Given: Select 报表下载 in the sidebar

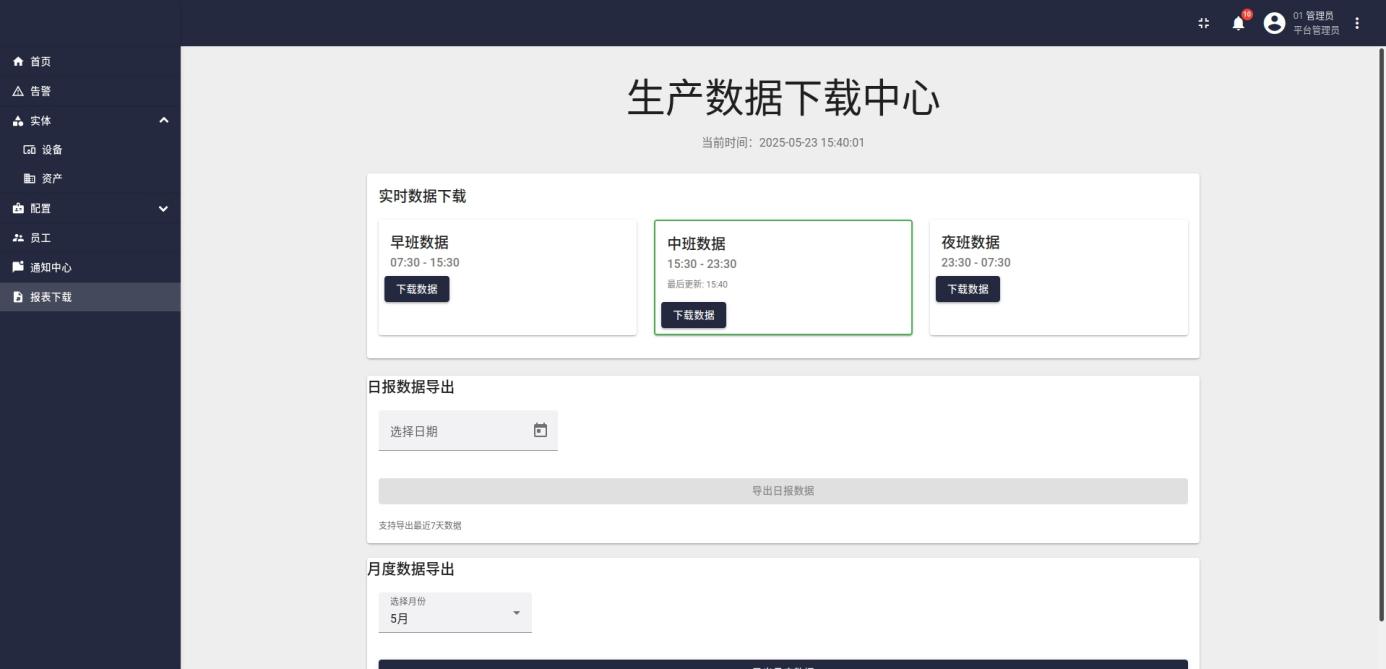Looking at the screenshot, I should (x=50, y=297).
